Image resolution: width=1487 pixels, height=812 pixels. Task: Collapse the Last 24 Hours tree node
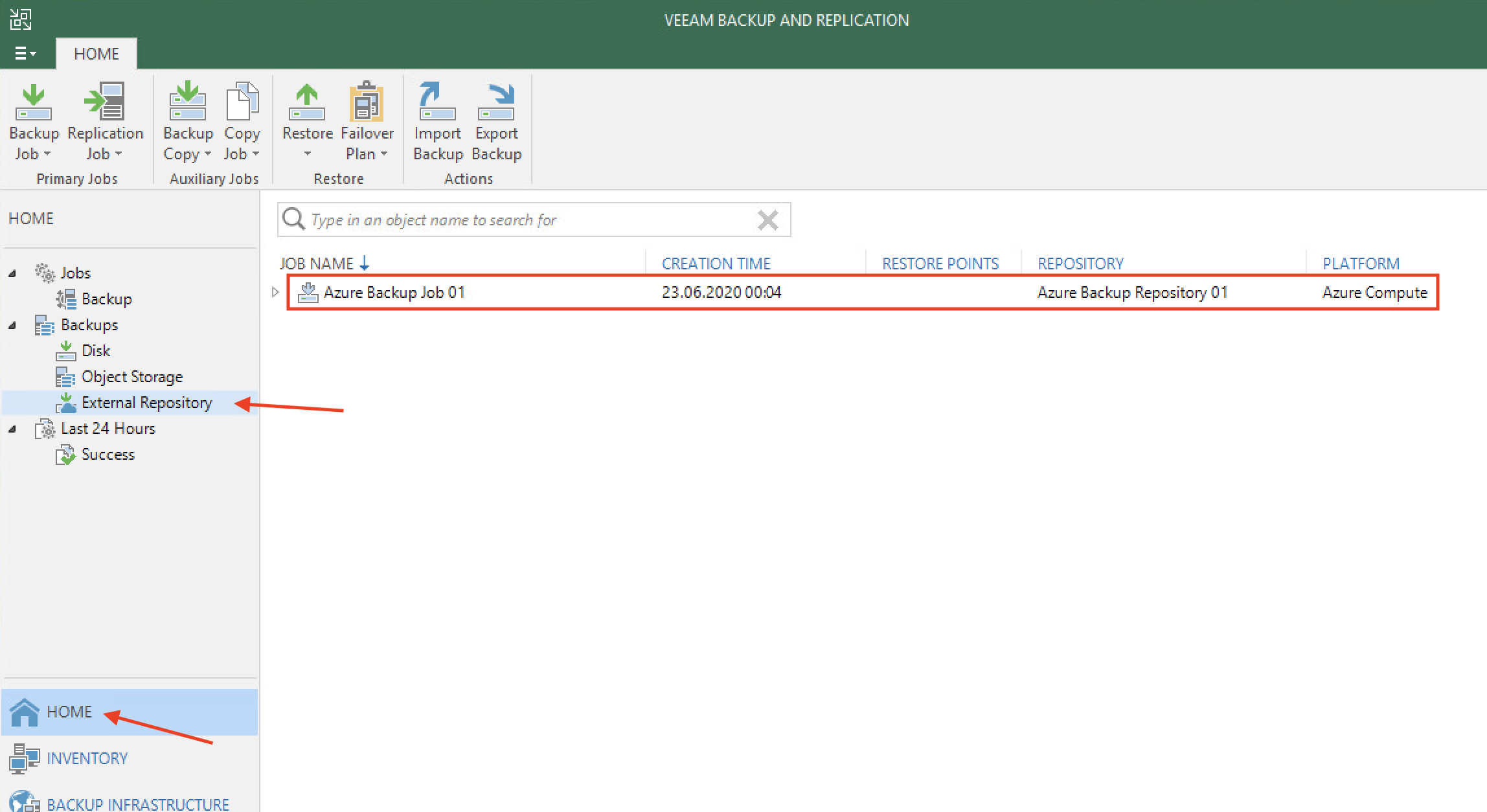12,429
